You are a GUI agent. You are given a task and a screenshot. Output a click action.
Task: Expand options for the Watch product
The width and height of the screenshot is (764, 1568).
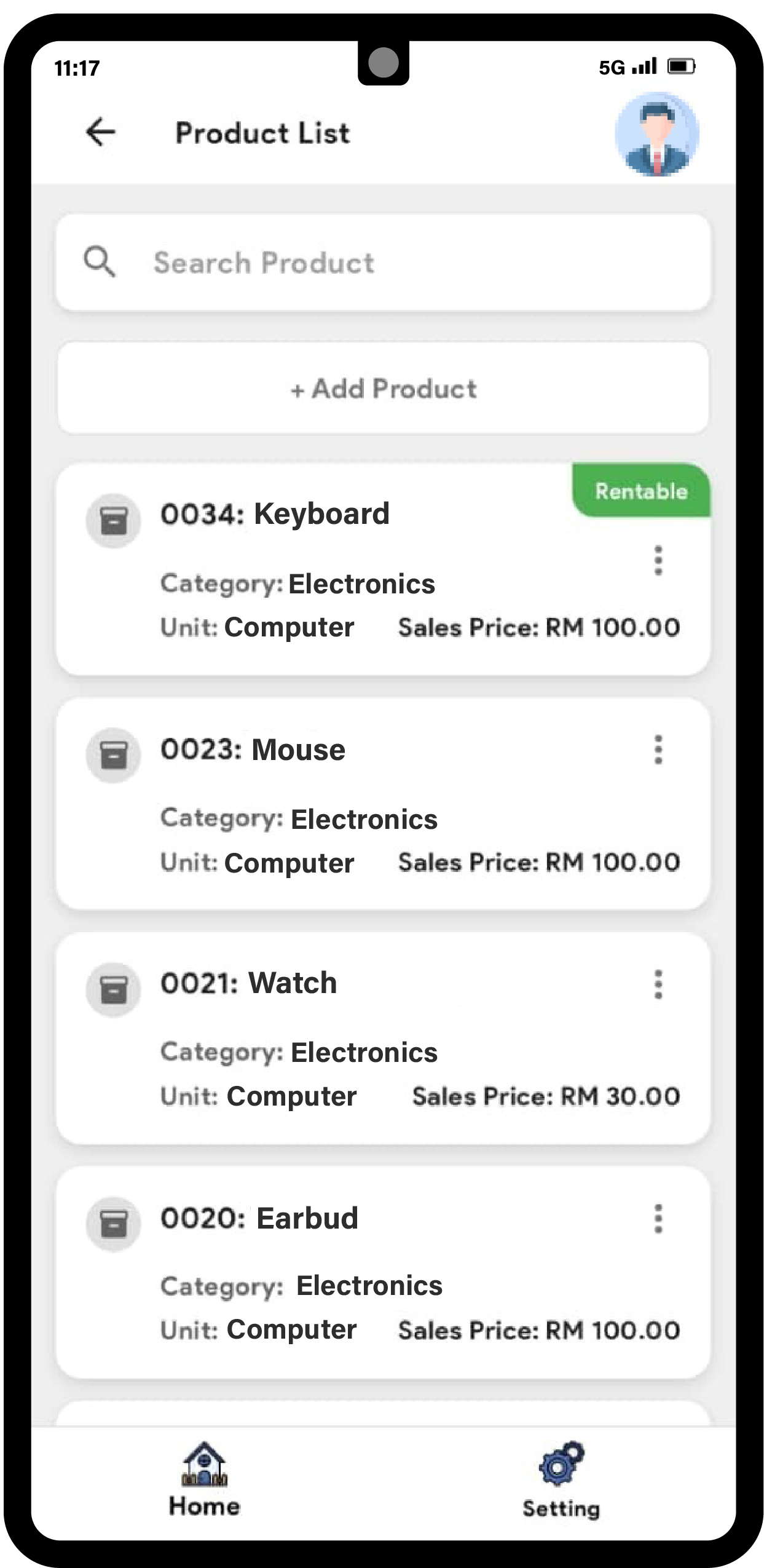coord(658,984)
